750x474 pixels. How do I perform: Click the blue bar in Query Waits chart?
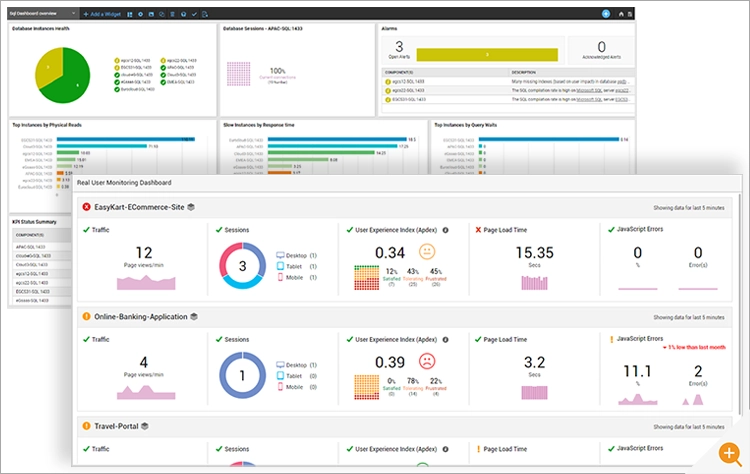549,139
